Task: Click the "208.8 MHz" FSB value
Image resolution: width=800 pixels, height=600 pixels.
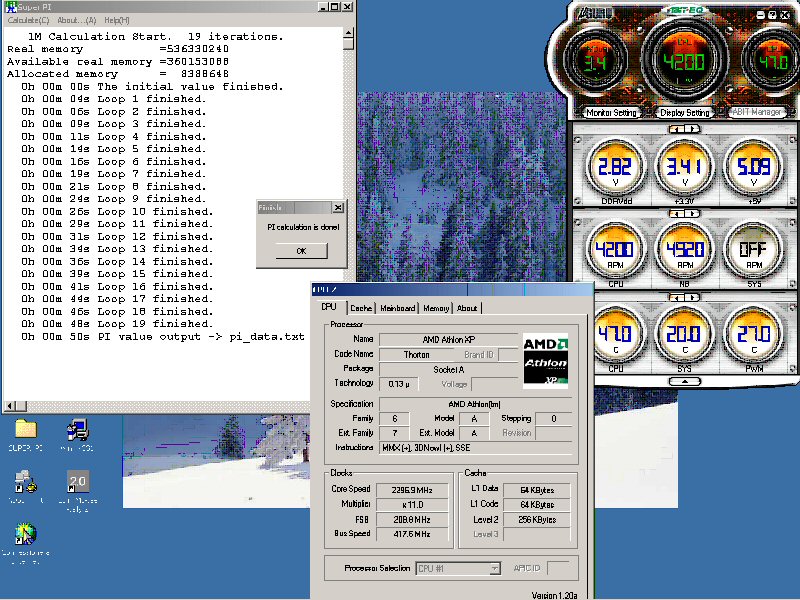Action: coord(412,520)
